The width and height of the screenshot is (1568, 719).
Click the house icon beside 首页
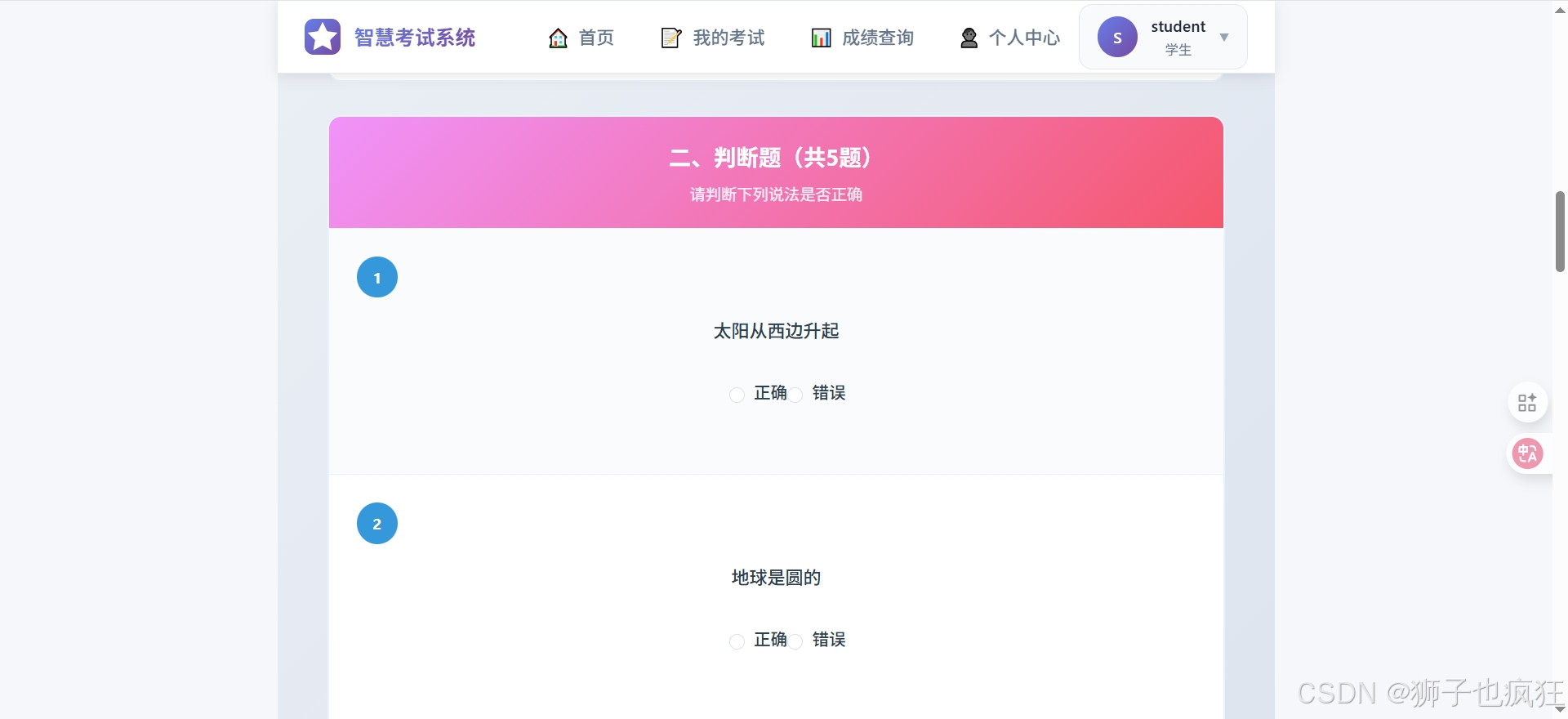coord(557,38)
